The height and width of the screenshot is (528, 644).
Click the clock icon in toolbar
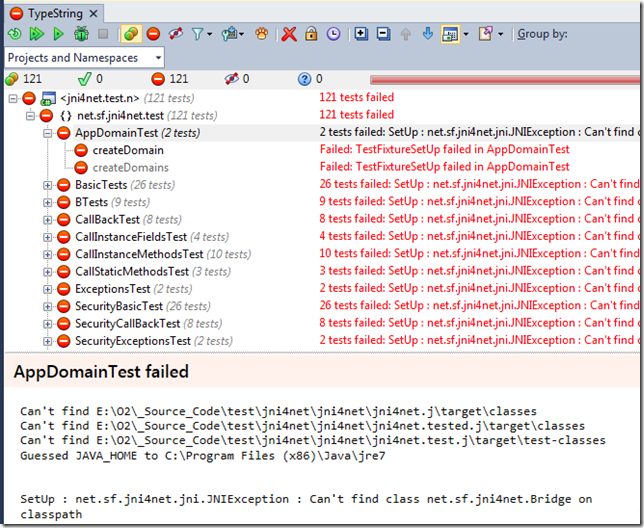point(332,34)
